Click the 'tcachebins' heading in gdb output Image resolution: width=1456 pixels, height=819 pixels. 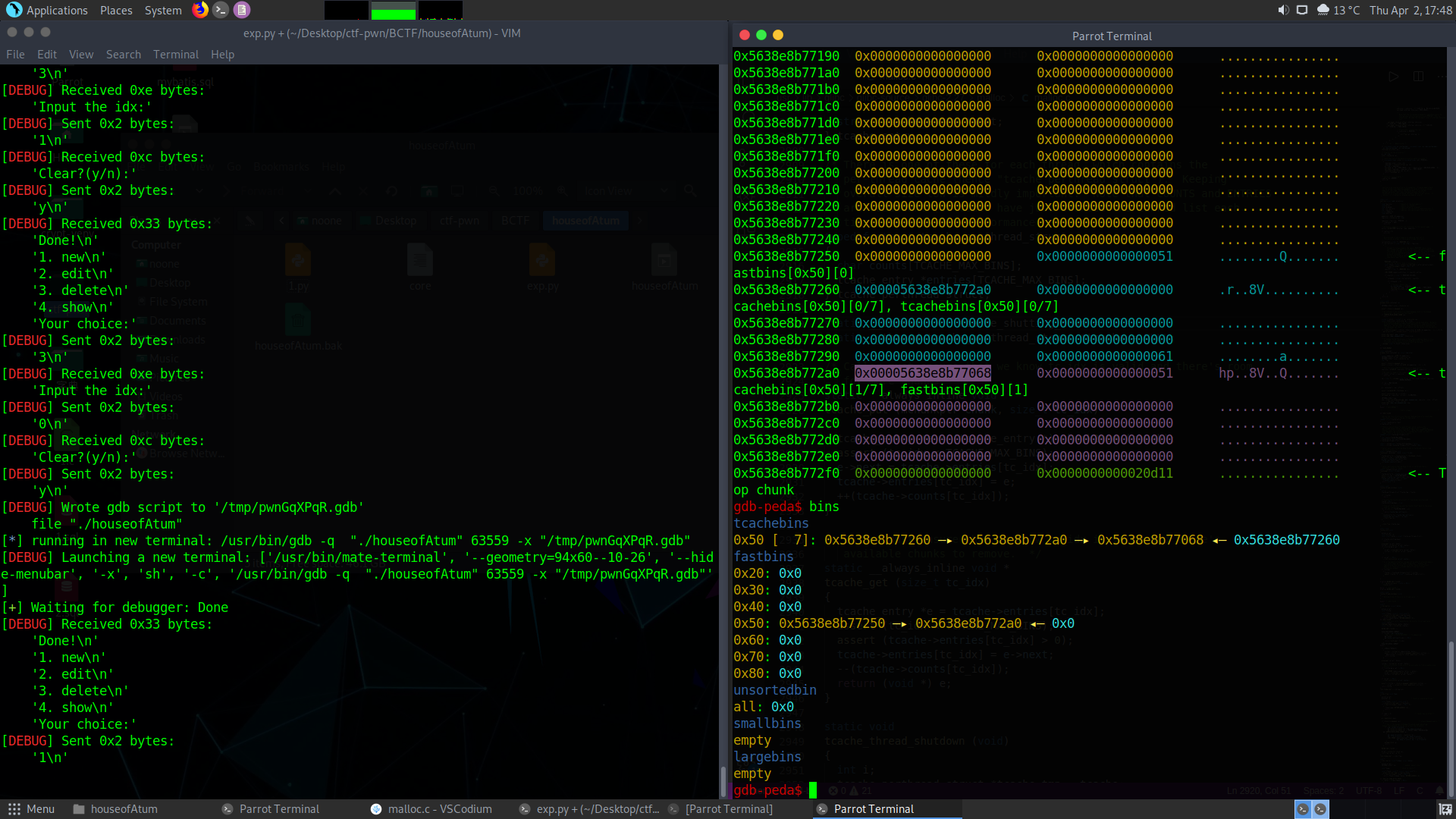tap(771, 523)
